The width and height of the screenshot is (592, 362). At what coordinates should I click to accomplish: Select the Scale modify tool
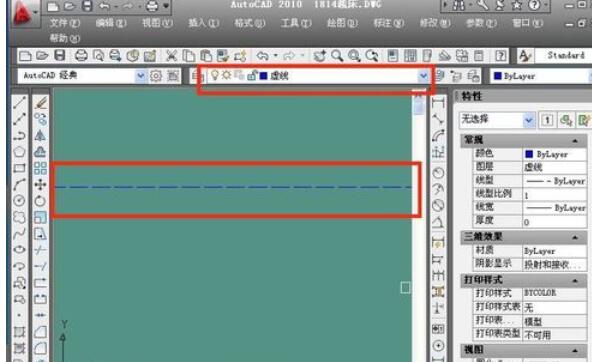(40, 217)
